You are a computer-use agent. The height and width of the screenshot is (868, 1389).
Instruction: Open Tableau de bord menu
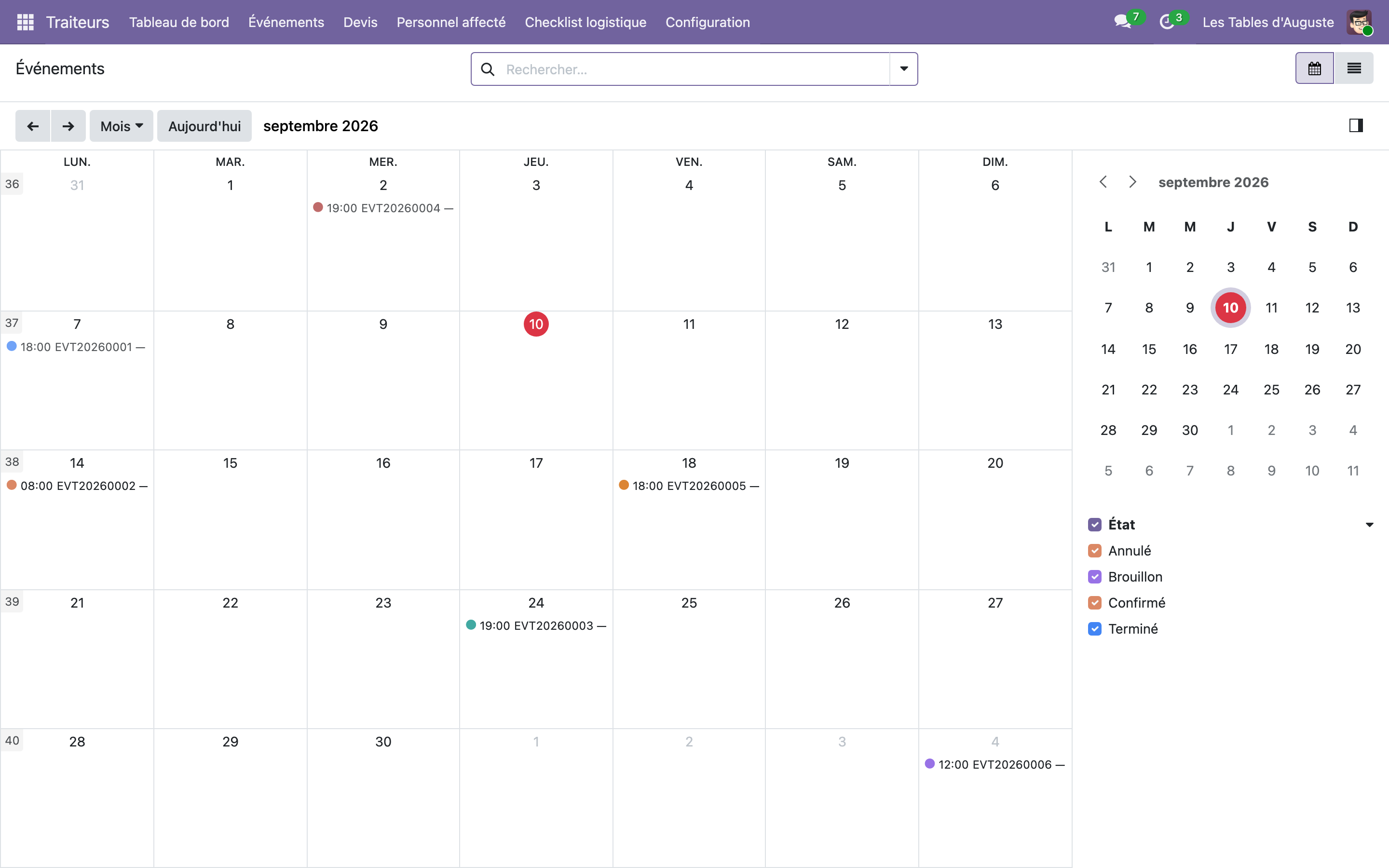pyautogui.click(x=179, y=22)
